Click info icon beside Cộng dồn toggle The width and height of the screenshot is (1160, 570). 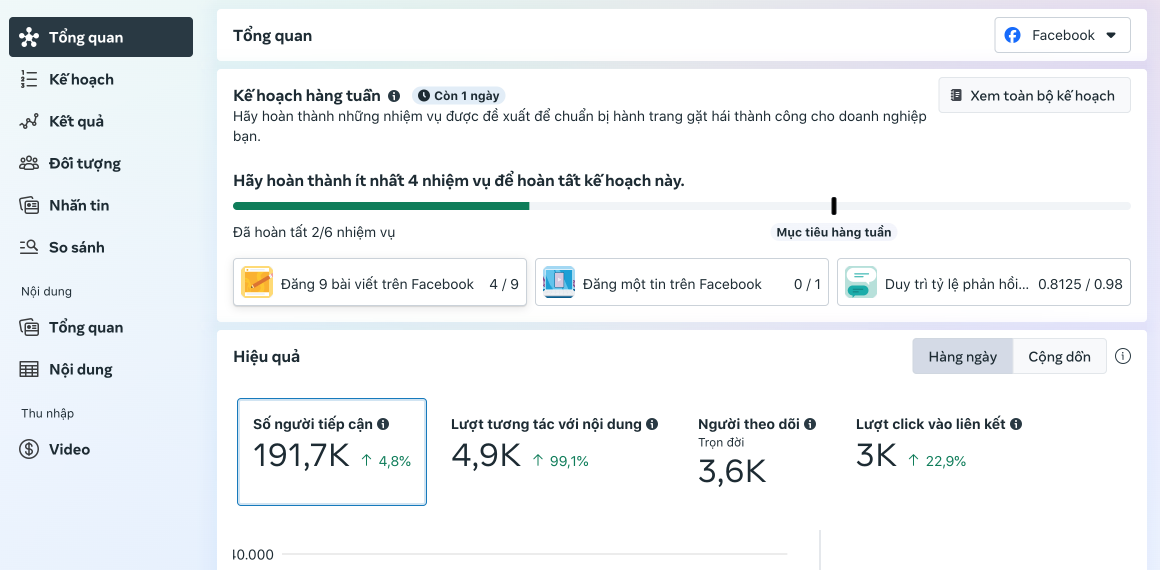[1123, 357]
